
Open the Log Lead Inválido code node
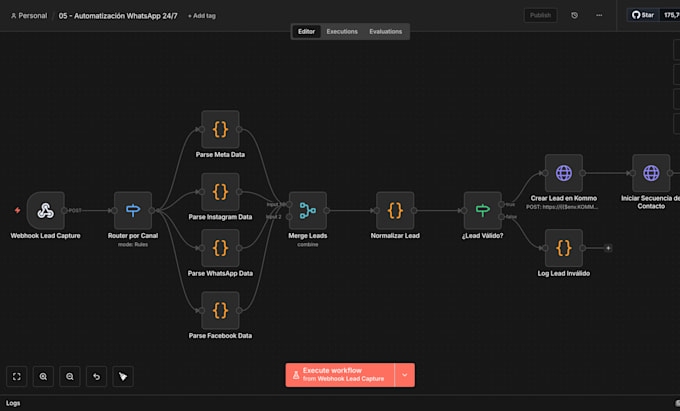(564, 248)
